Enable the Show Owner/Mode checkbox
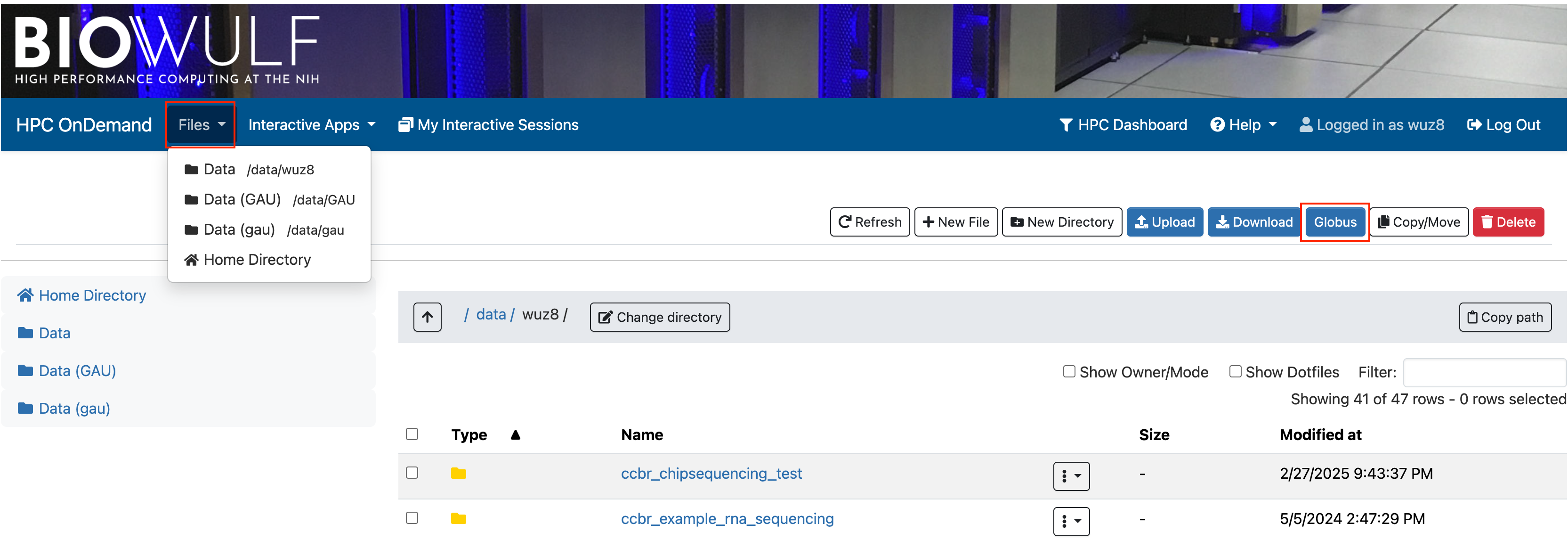The width and height of the screenshot is (1568, 540). pos(1069,371)
